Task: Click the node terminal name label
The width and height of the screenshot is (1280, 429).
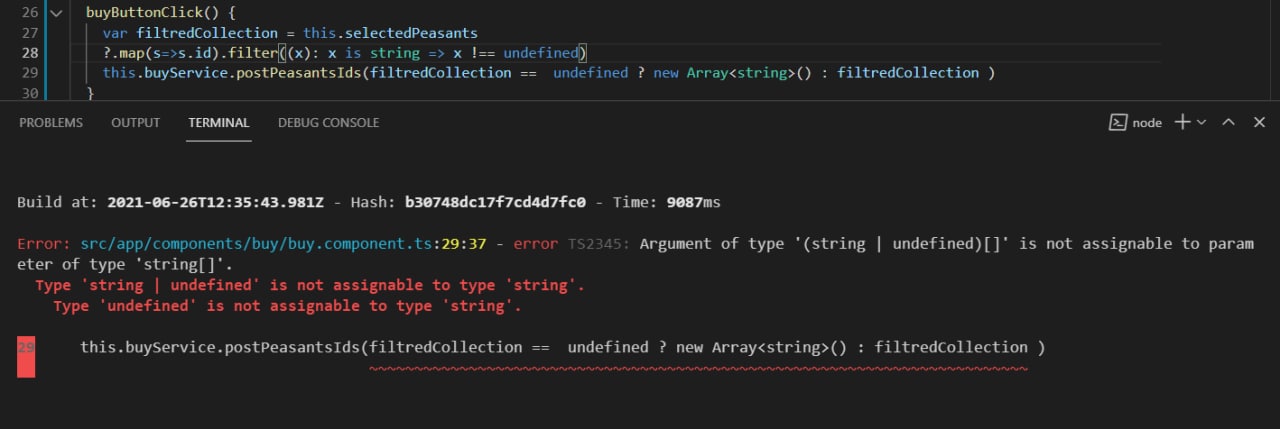Action: [x=1147, y=122]
